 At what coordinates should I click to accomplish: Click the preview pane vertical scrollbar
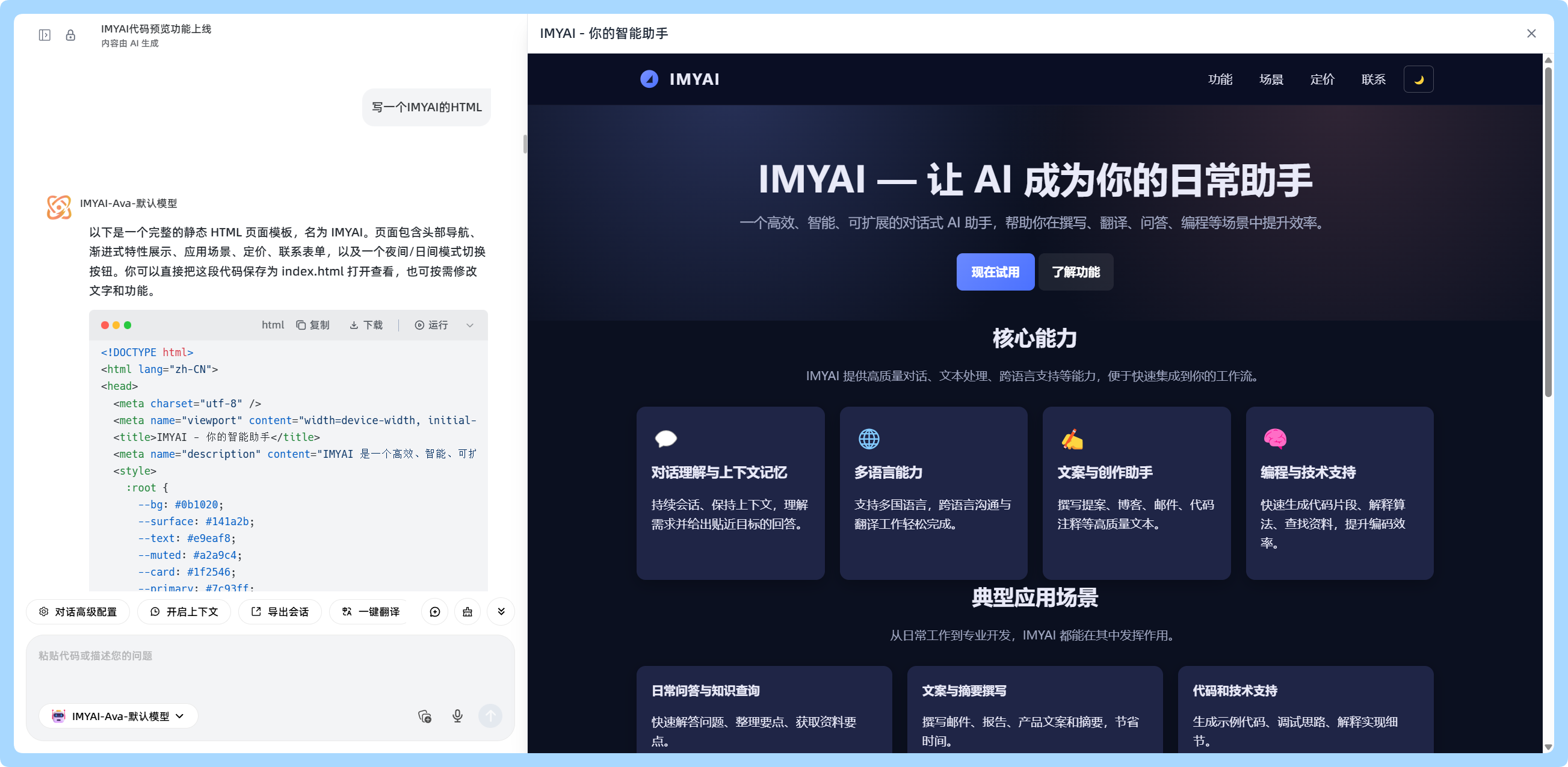click(x=1548, y=232)
